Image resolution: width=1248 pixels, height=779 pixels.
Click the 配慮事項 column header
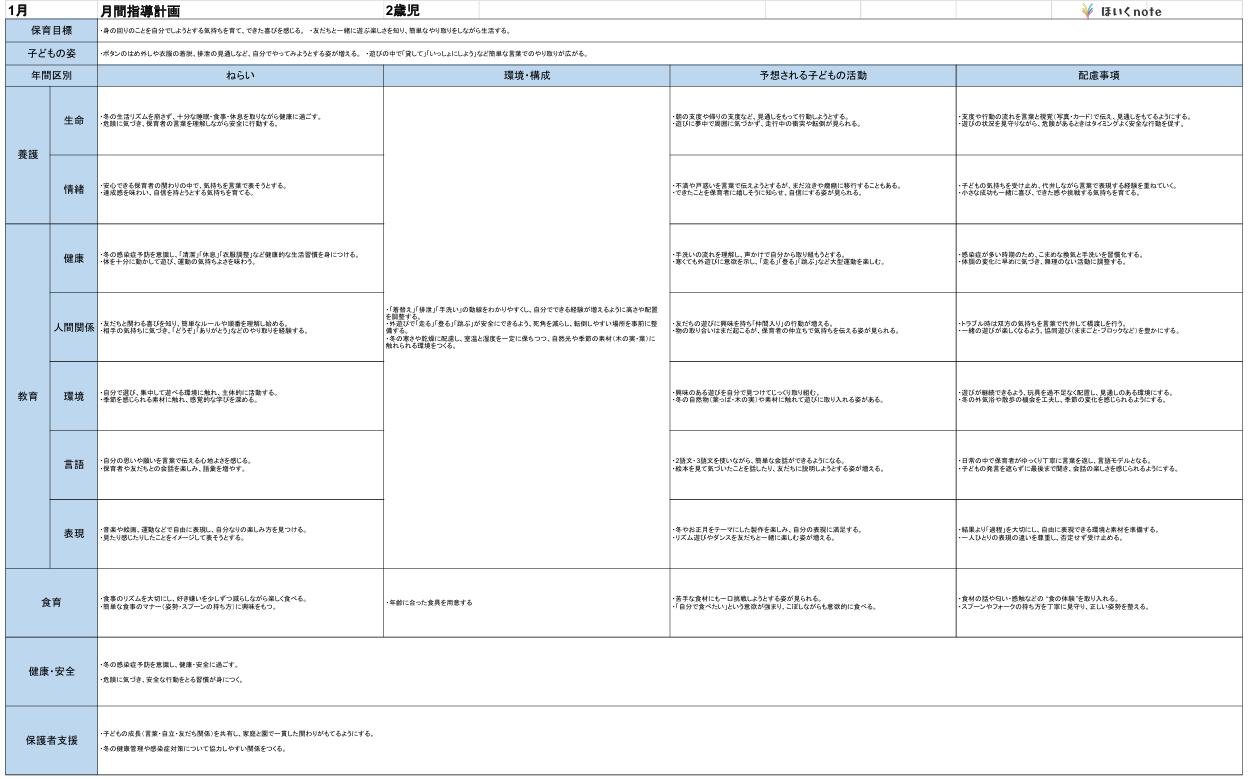click(1099, 75)
